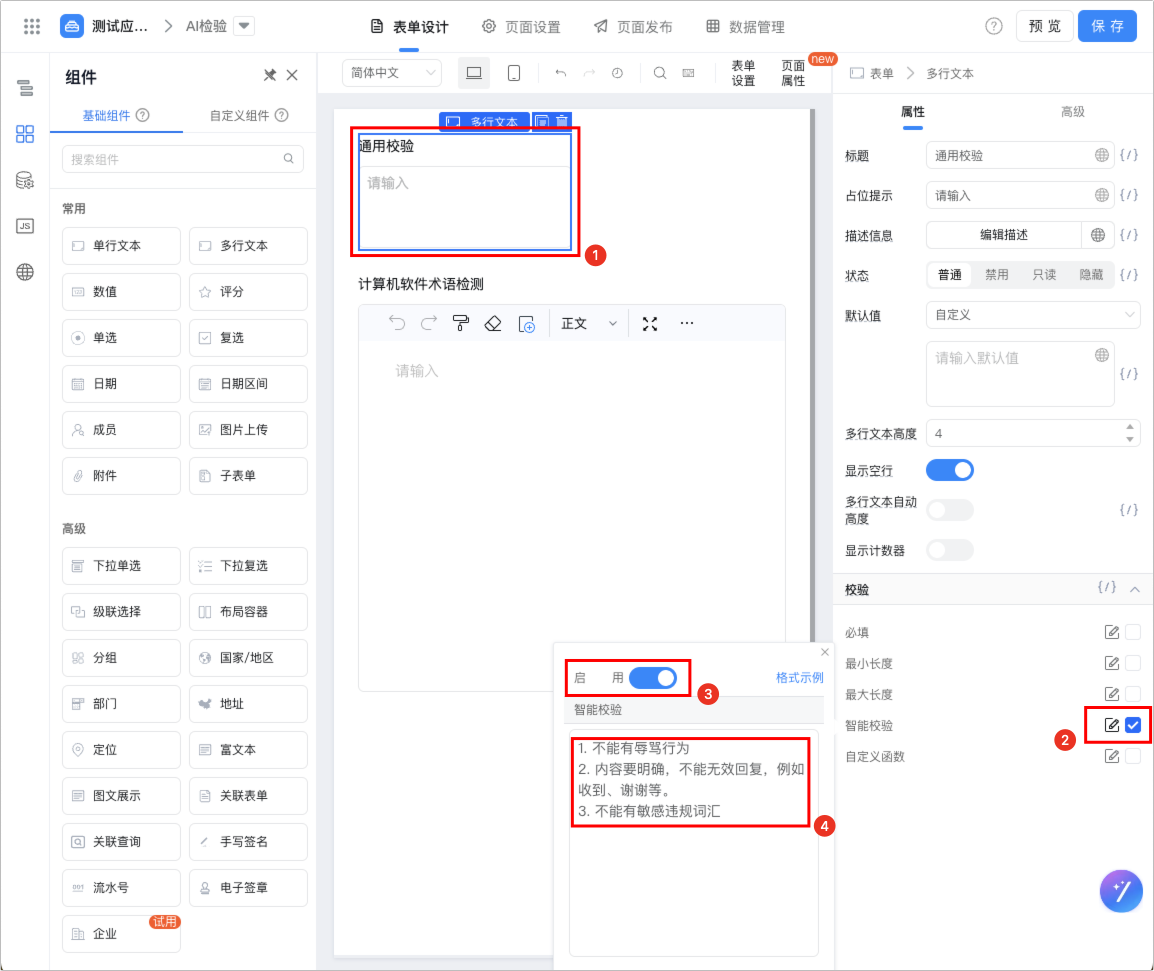Screen dimensions: 1154x971
Task: Switch to the 页面设置 tab
Action: coord(521,27)
